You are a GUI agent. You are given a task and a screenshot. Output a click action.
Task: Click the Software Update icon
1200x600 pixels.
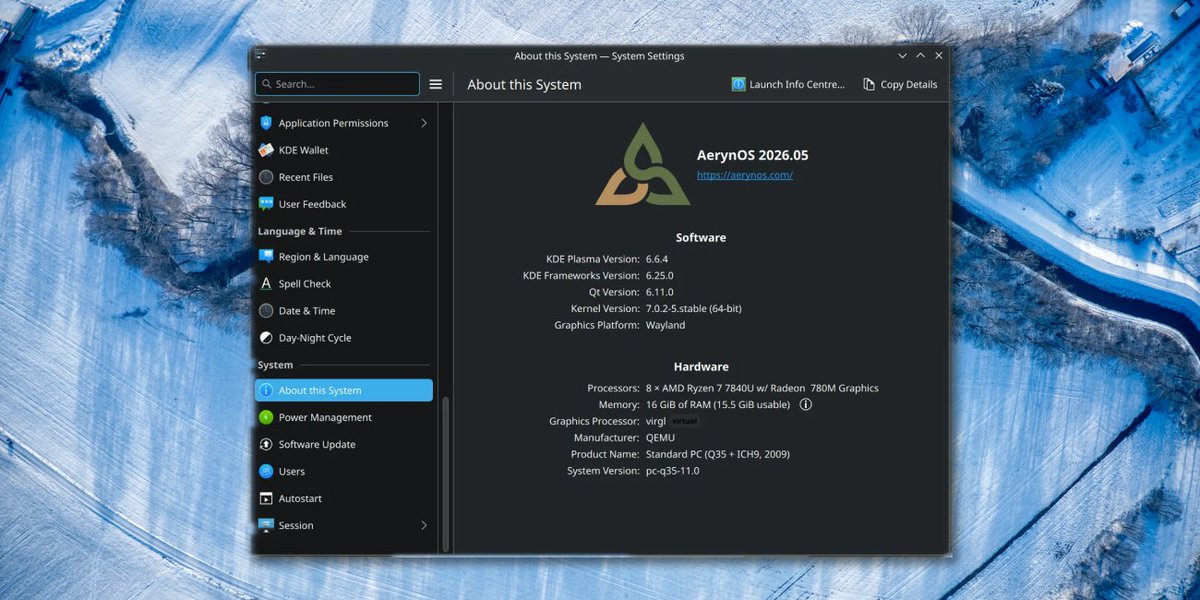click(266, 444)
